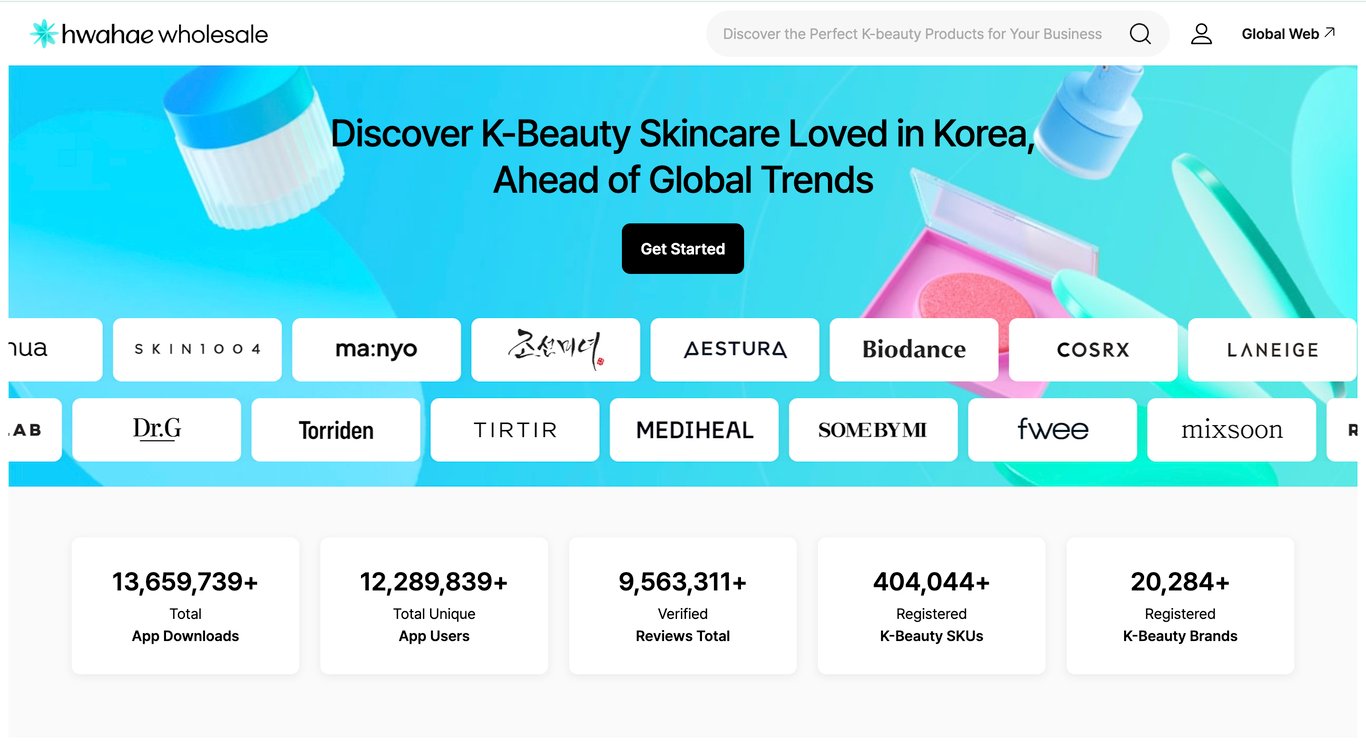1366x748 pixels.
Task: Click the 20,284+ Registered K-Beauty Brands stat
Action: (1180, 606)
